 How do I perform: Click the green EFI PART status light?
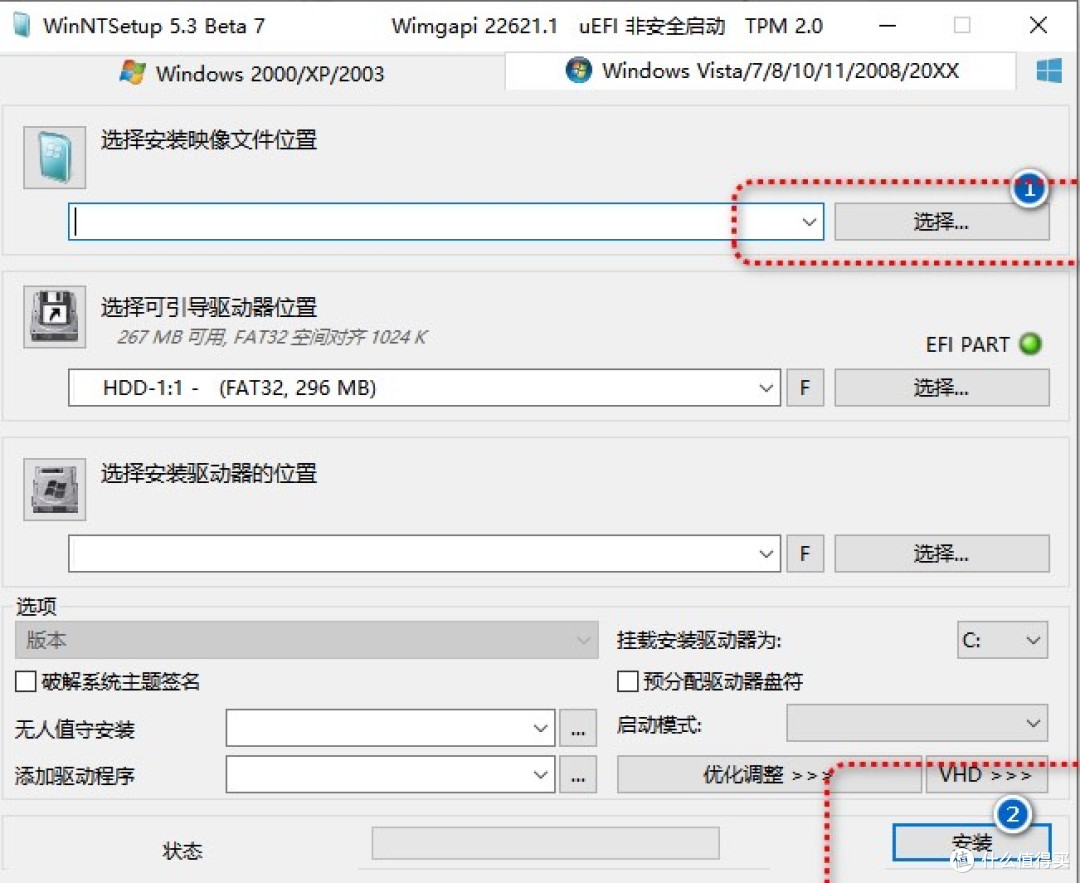click(1030, 344)
